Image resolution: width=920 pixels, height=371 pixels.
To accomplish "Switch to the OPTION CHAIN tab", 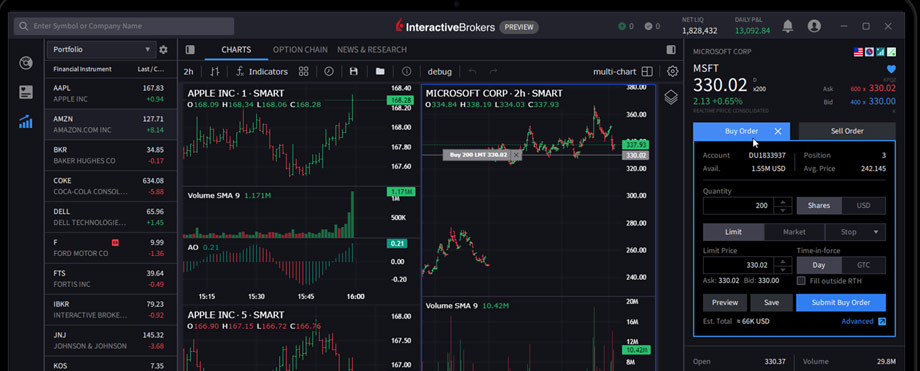I will [300, 50].
